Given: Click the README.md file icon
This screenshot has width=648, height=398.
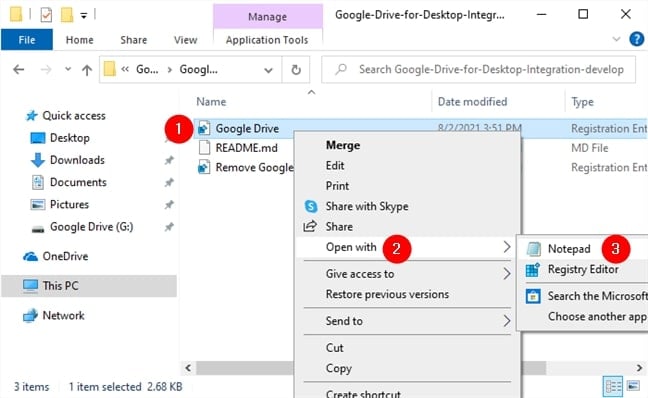Looking at the screenshot, I should pyautogui.click(x=204, y=148).
